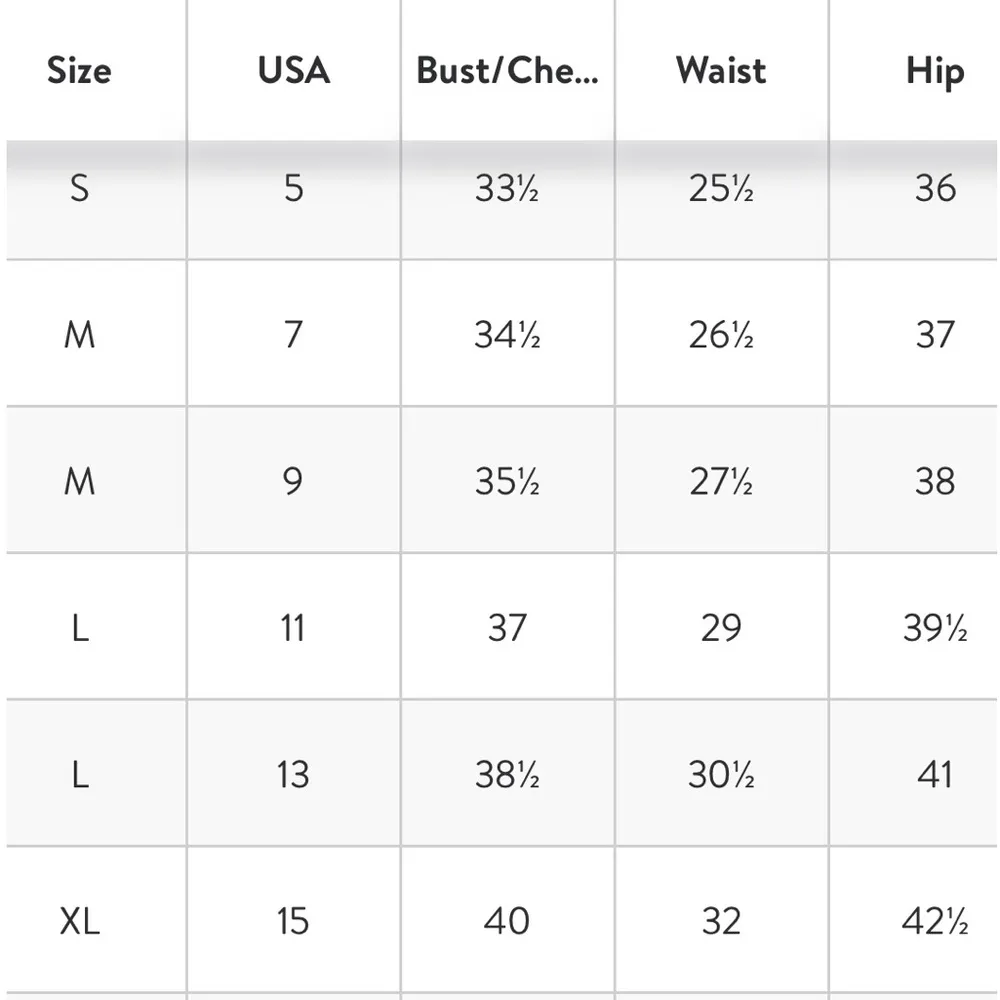Select the 39½ hip measurement cell
The image size is (1000, 1000).
(934, 628)
